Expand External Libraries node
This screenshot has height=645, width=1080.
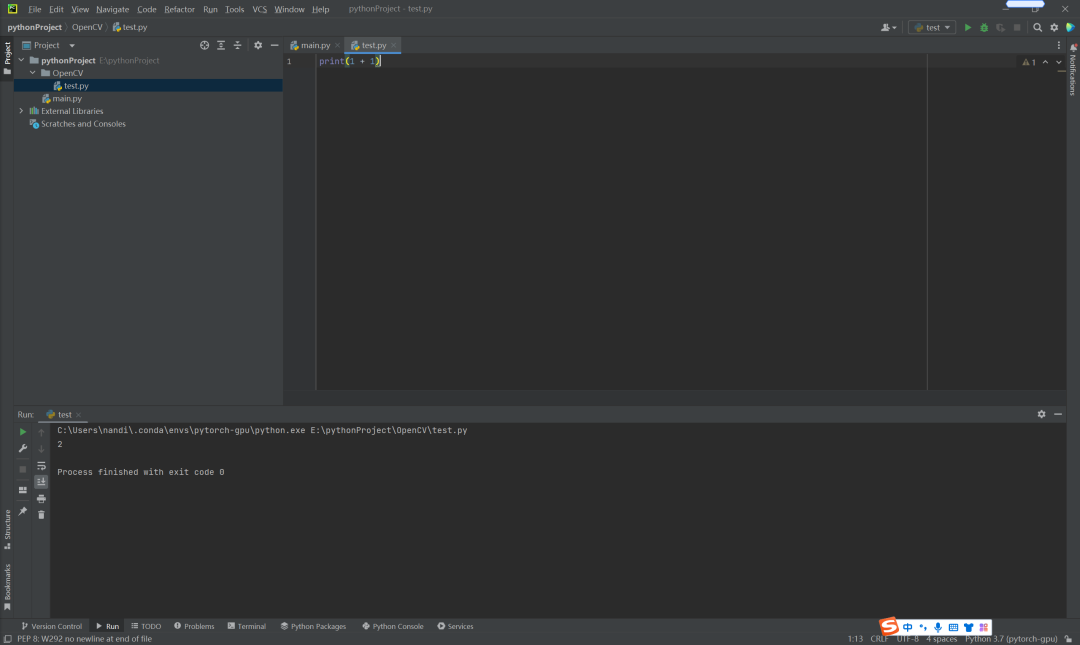[x=21, y=111]
